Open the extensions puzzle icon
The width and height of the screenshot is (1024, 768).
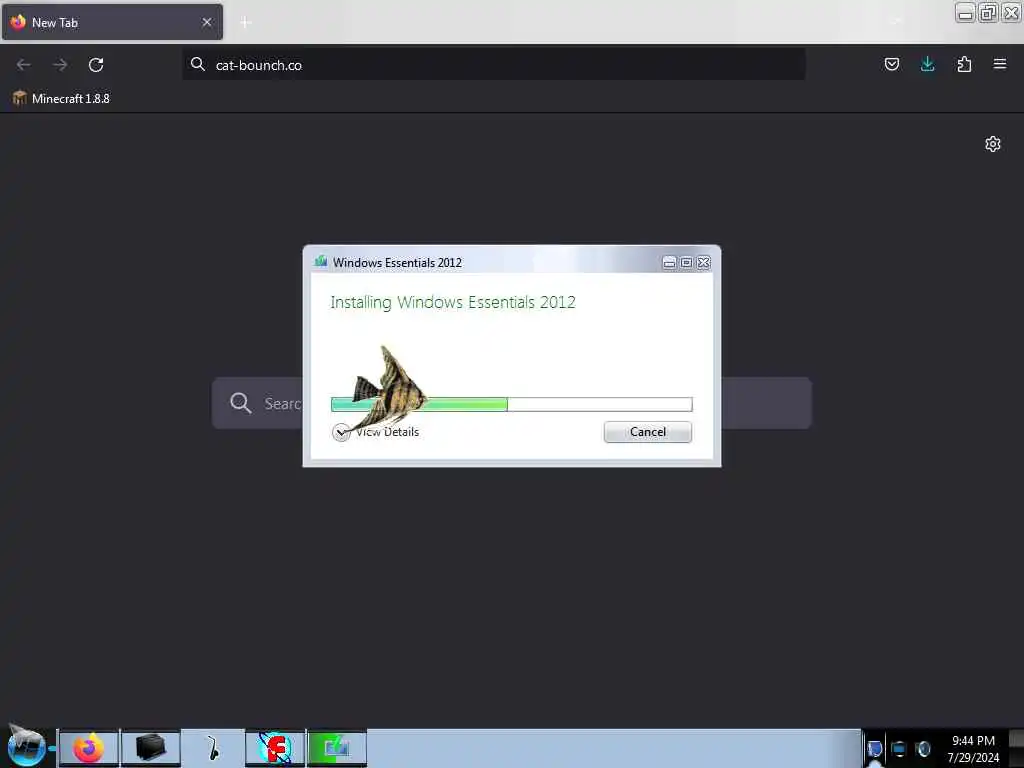964,64
